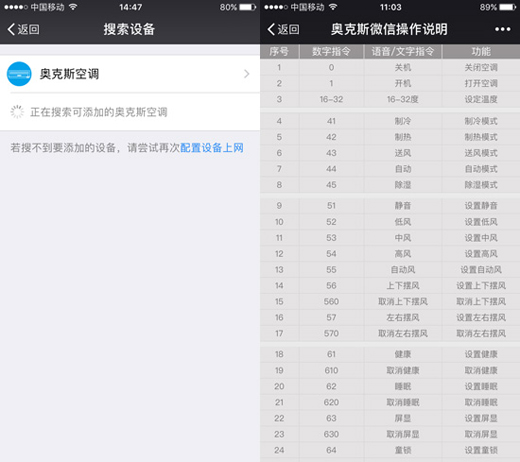520x462 pixels.
Task: Tap the 制热模式 function cell
Action: click(x=481, y=137)
